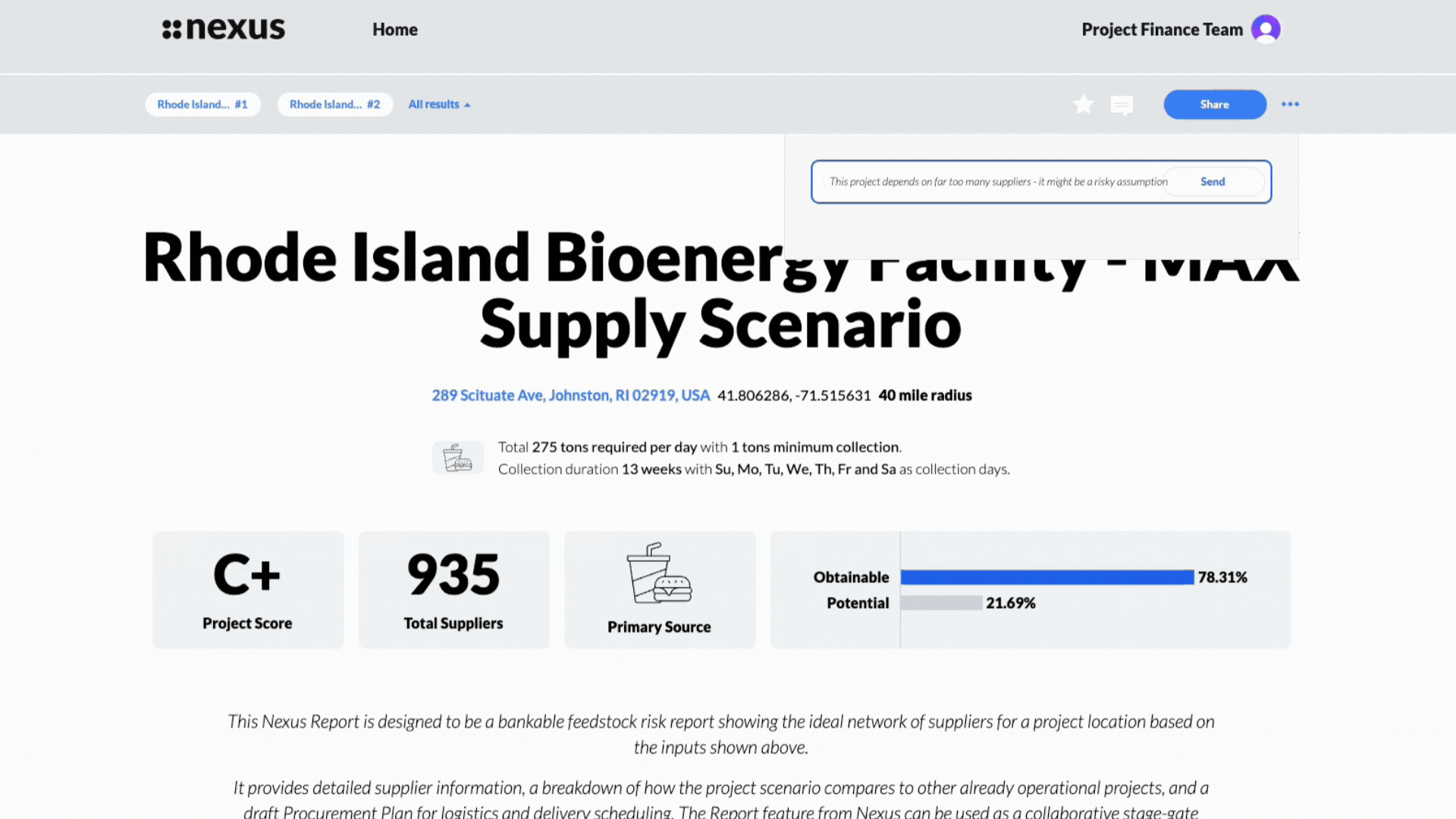Click the Project Finance Team avatar icon
This screenshot has width=1456, height=819.
(1265, 29)
